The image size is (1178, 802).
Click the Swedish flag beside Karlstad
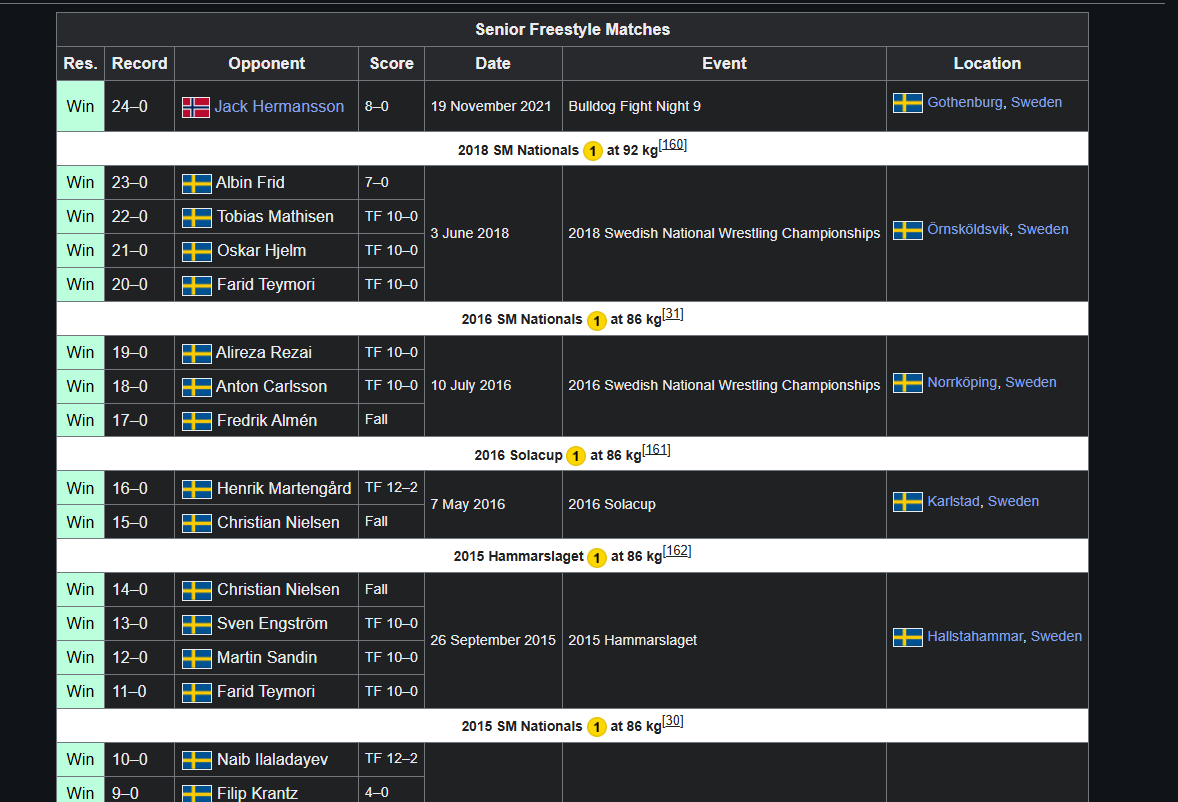click(x=908, y=502)
